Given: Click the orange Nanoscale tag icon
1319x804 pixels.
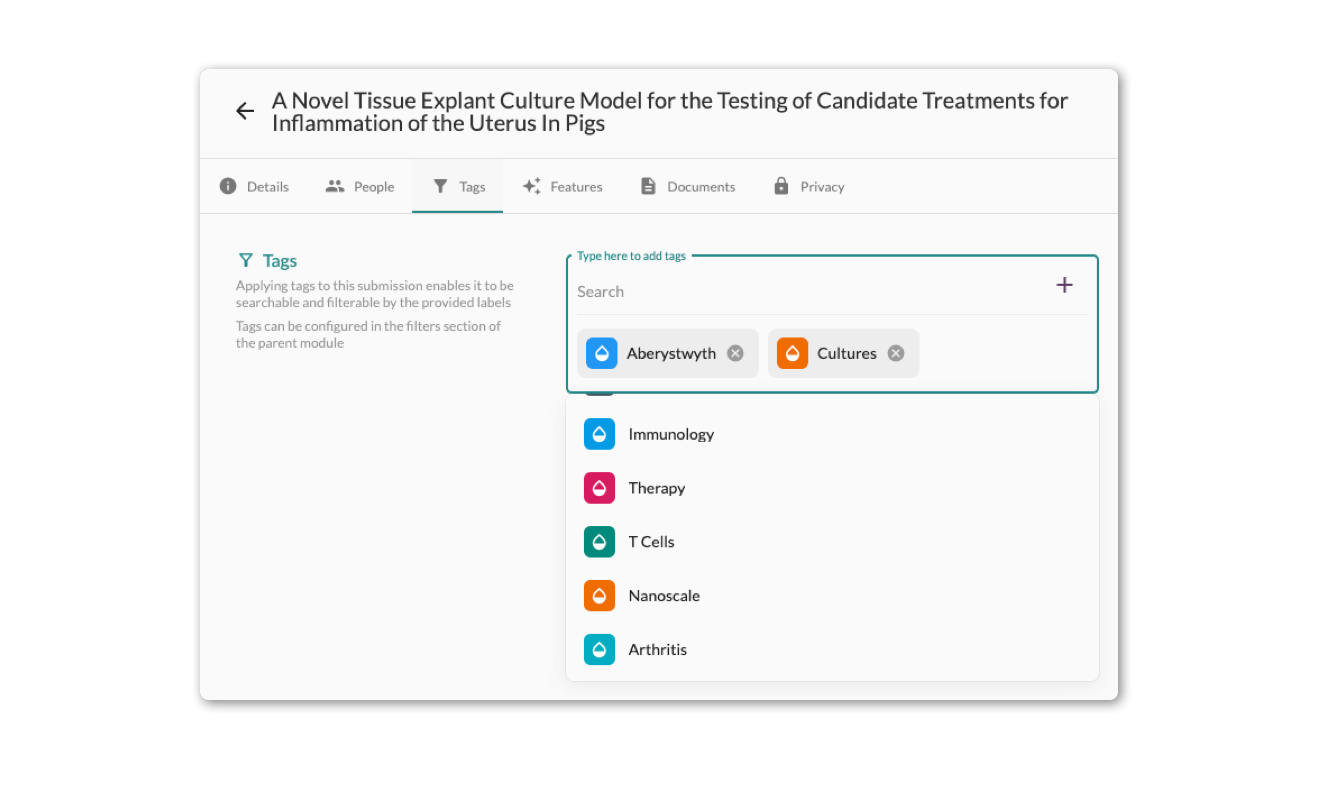Looking at the screenshot, I should 599,596.
